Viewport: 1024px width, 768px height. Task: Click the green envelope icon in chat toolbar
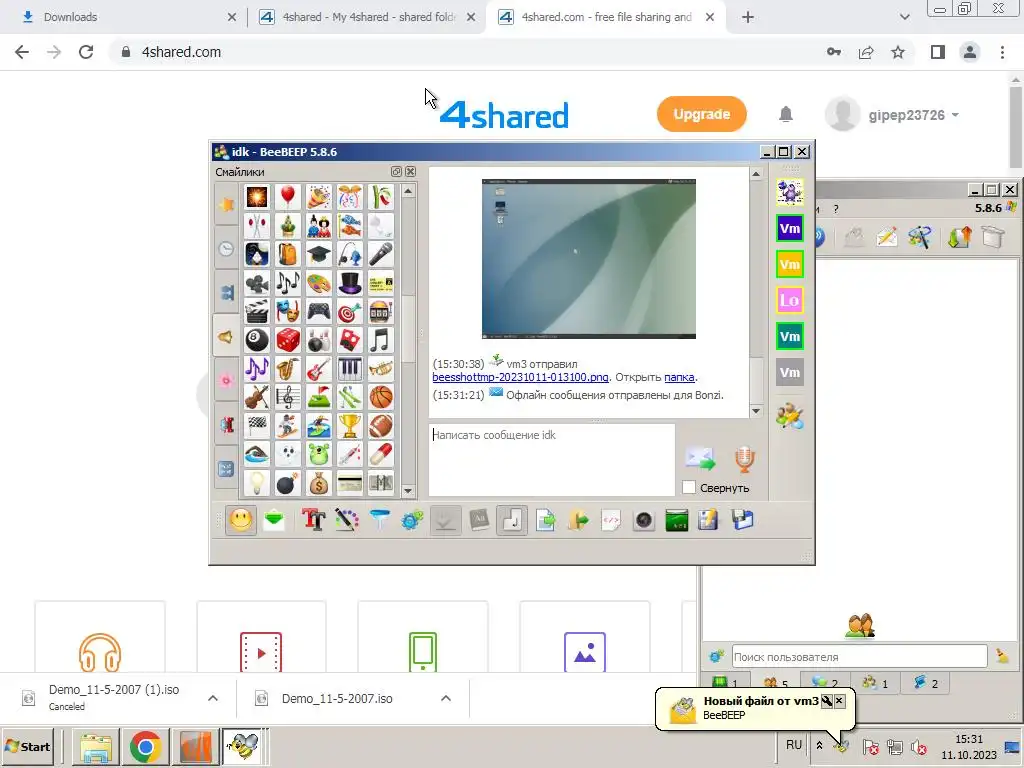click(274, 520)
